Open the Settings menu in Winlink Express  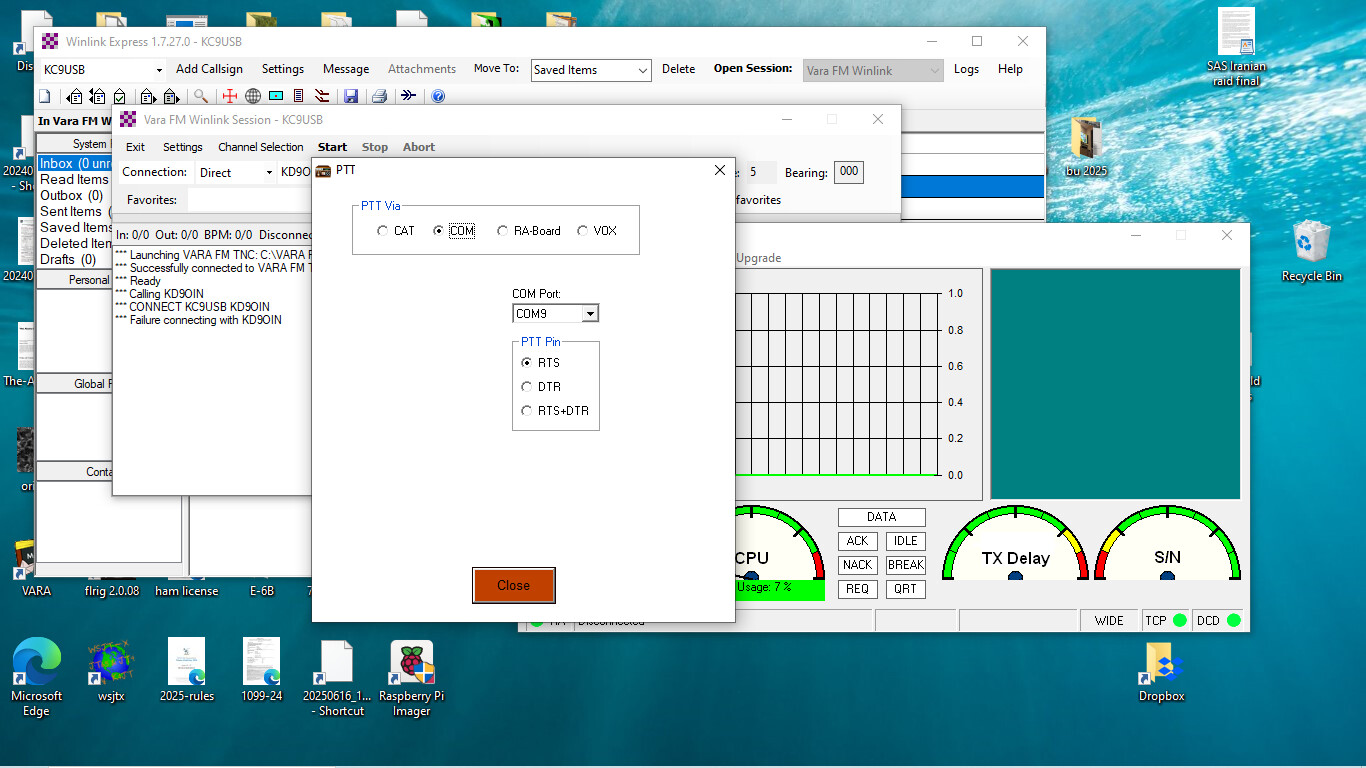[282, 69]
